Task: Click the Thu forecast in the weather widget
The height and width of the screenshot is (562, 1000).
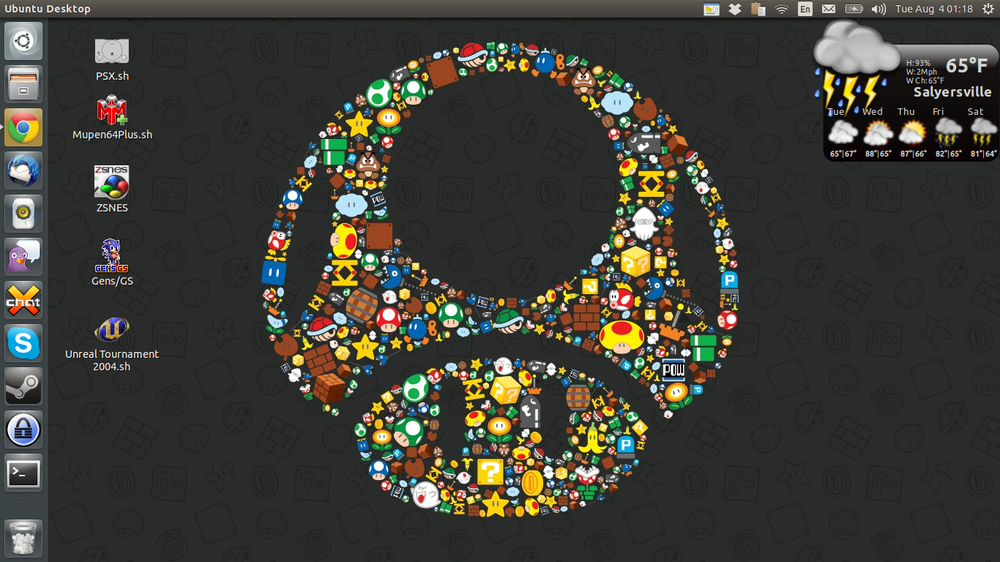Action: coord(912,133)
